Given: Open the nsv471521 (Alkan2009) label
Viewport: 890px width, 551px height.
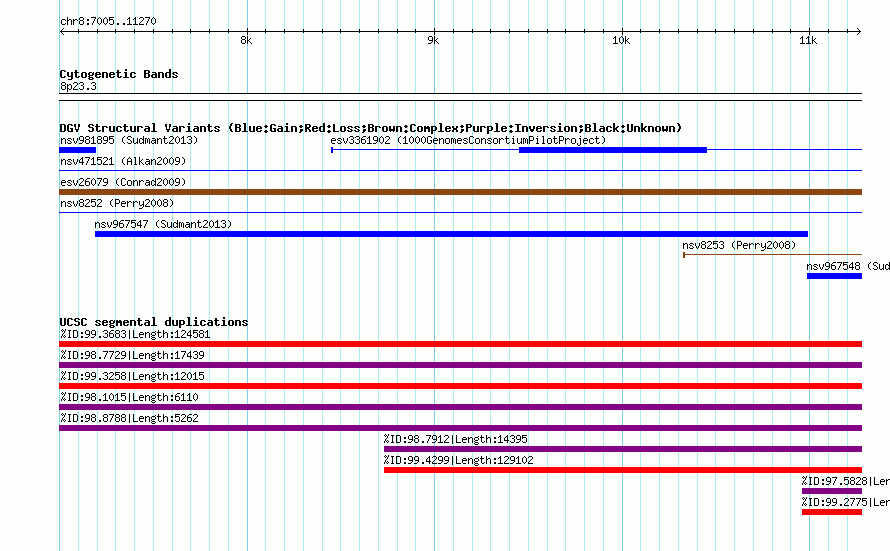Looking at the screenshot, I should coord(123,161).
